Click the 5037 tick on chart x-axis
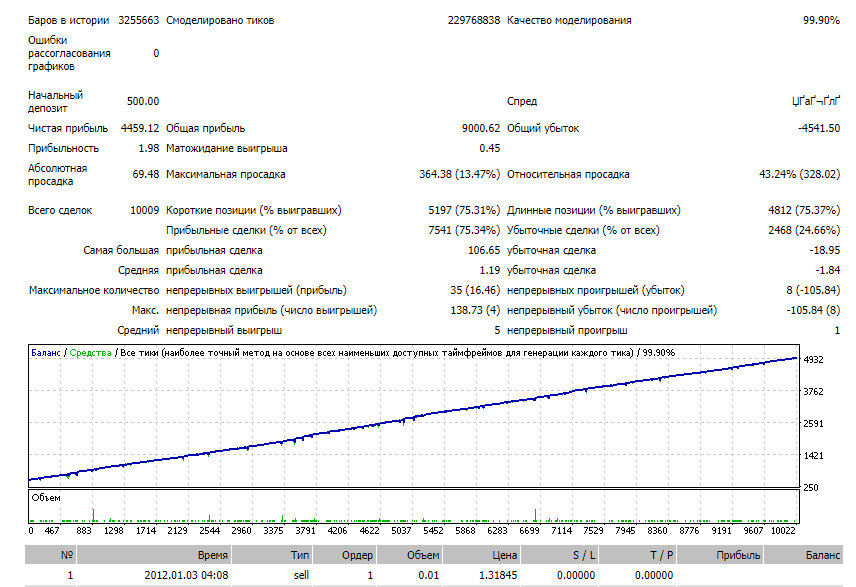The height and width of the screenshot is (587, 856). click(x=401, y=530)
